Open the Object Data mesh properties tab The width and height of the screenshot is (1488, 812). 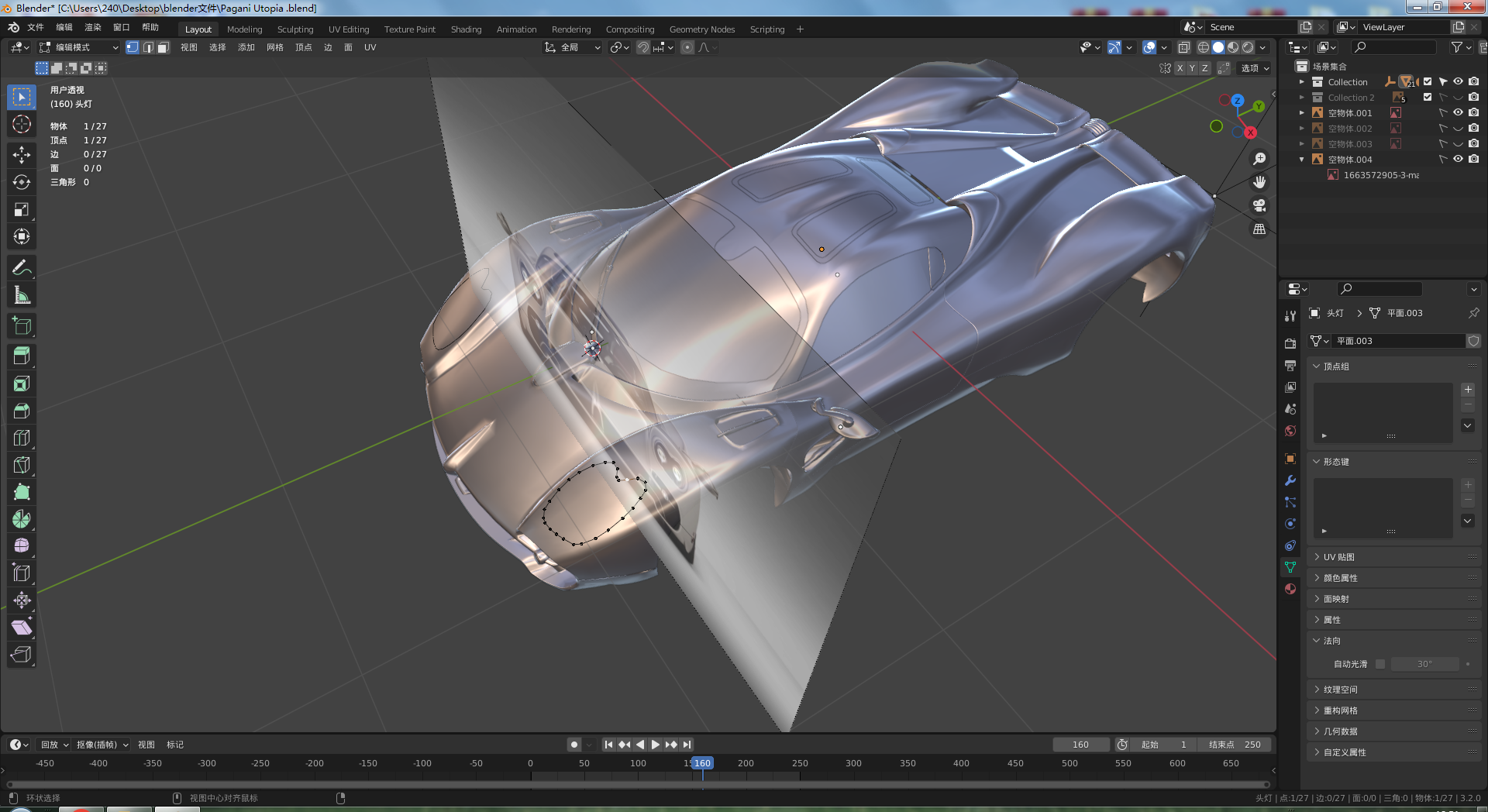(x=1290, y=567)
